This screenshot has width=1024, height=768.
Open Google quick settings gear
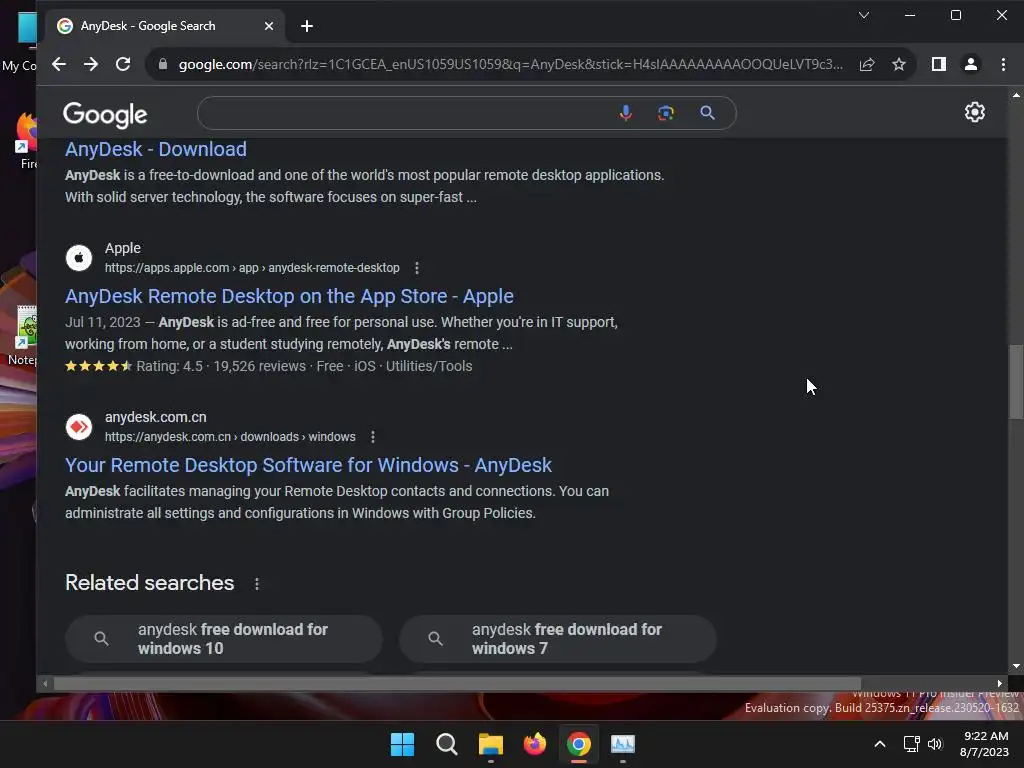click(x=974, y=112)
